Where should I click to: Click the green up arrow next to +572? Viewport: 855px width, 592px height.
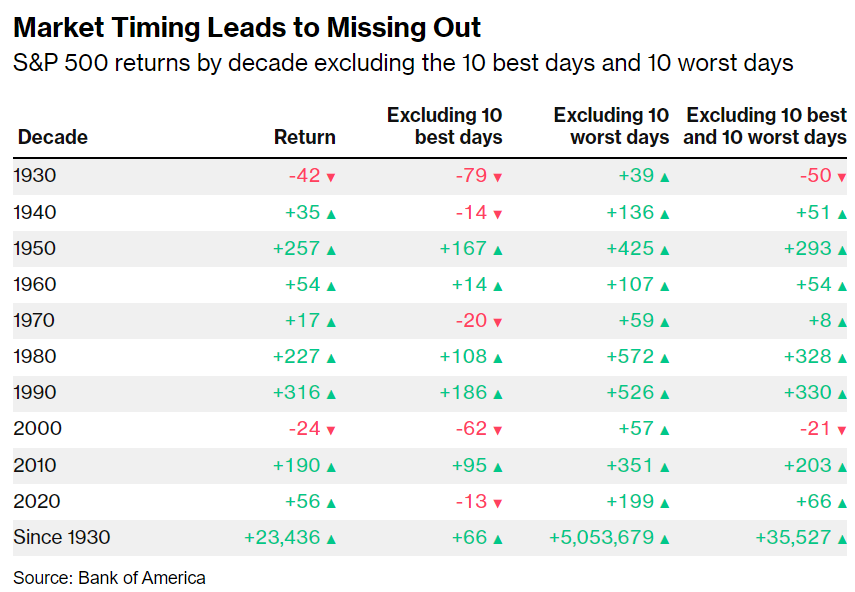pyautogui.click(x=664, y=357)
